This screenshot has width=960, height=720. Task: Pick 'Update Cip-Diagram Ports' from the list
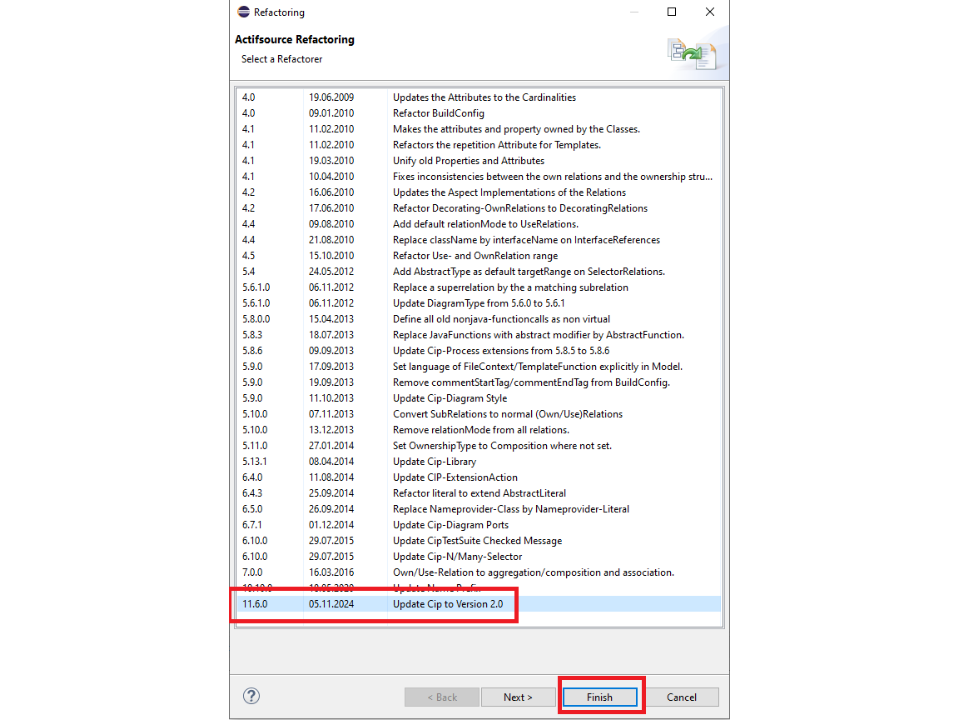pos(450,524)
